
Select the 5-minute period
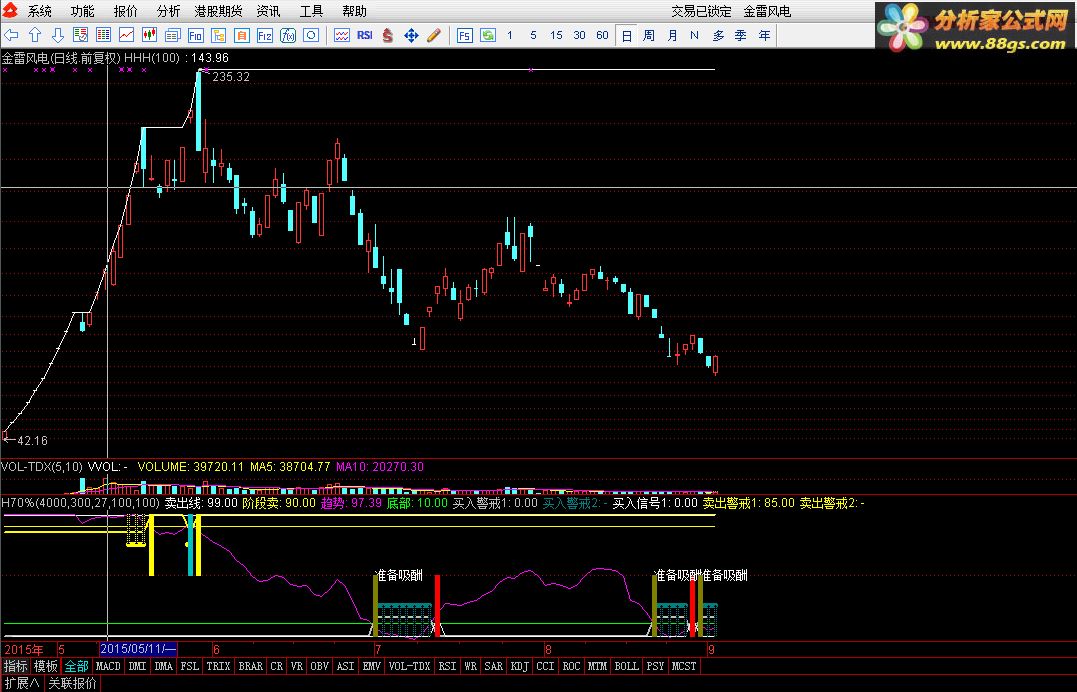coord(533,35)
